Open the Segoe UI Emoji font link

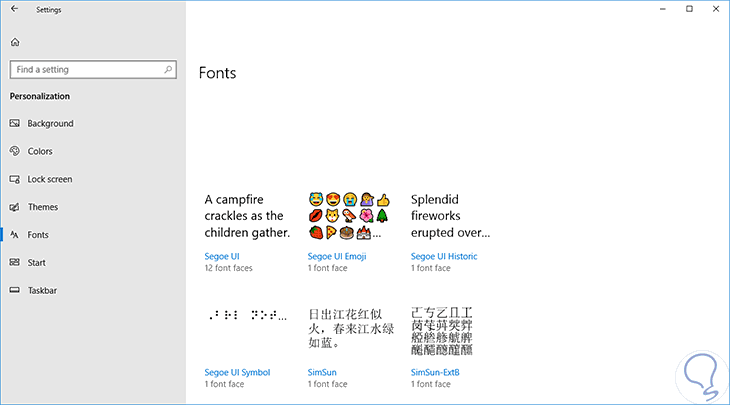point(337,256)
